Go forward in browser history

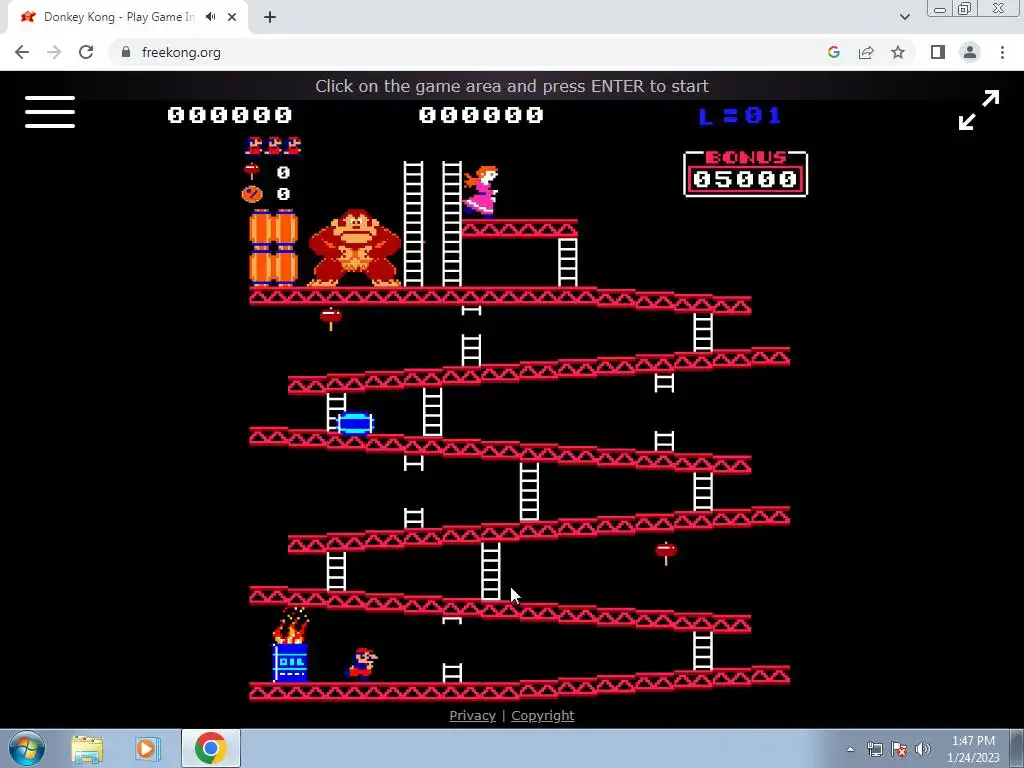tap(54, 52)
